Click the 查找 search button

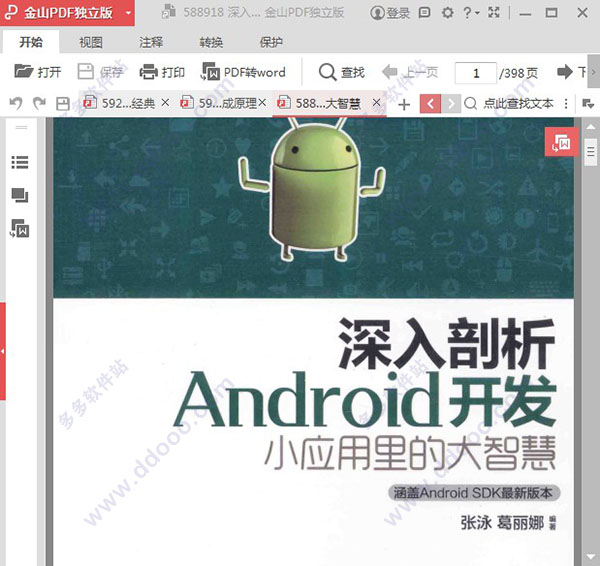[x=342, y=72]
